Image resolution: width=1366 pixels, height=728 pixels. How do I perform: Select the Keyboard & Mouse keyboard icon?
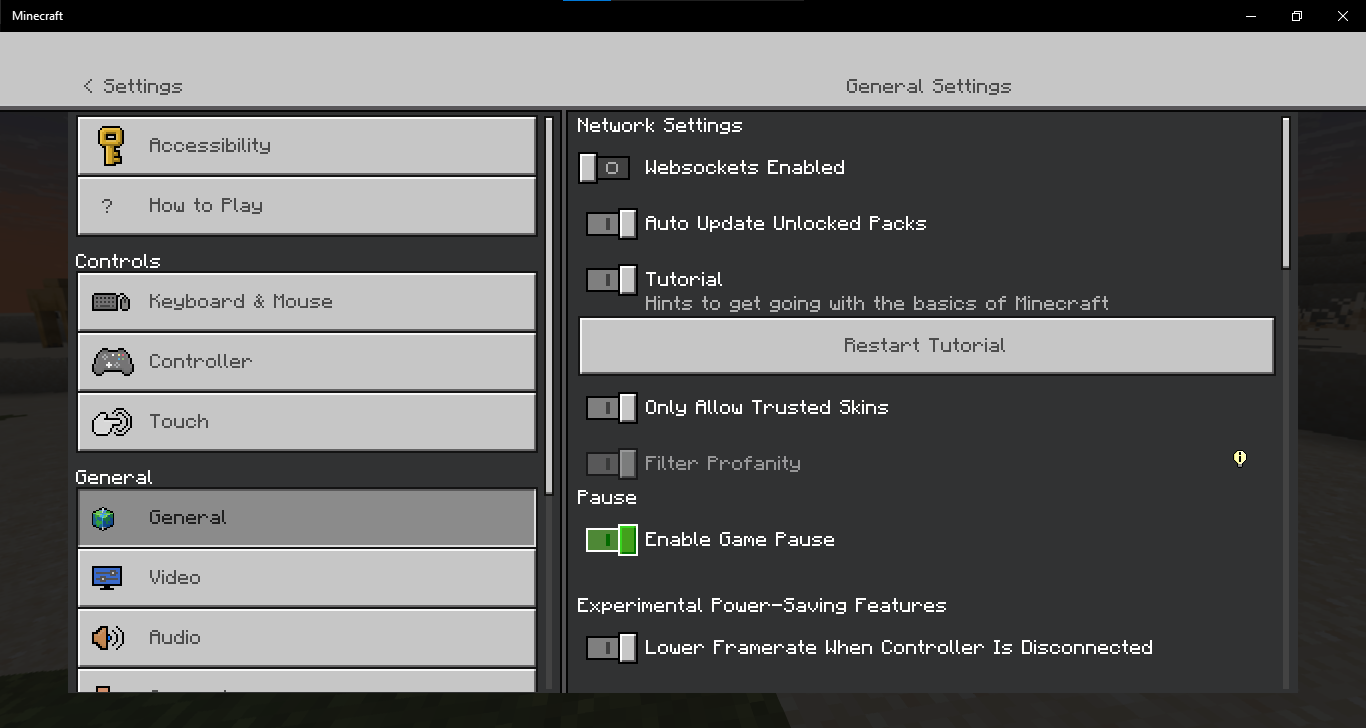pos(110,302)
